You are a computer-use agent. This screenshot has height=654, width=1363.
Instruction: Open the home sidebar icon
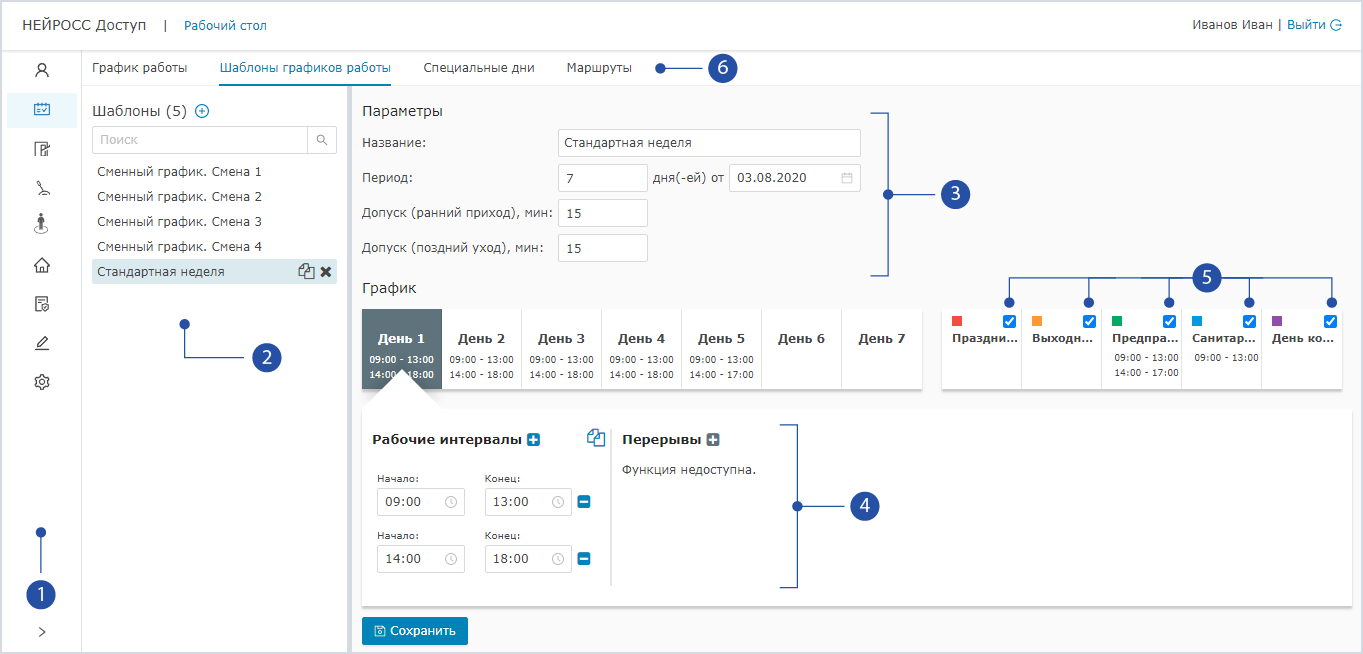point(42,265)
